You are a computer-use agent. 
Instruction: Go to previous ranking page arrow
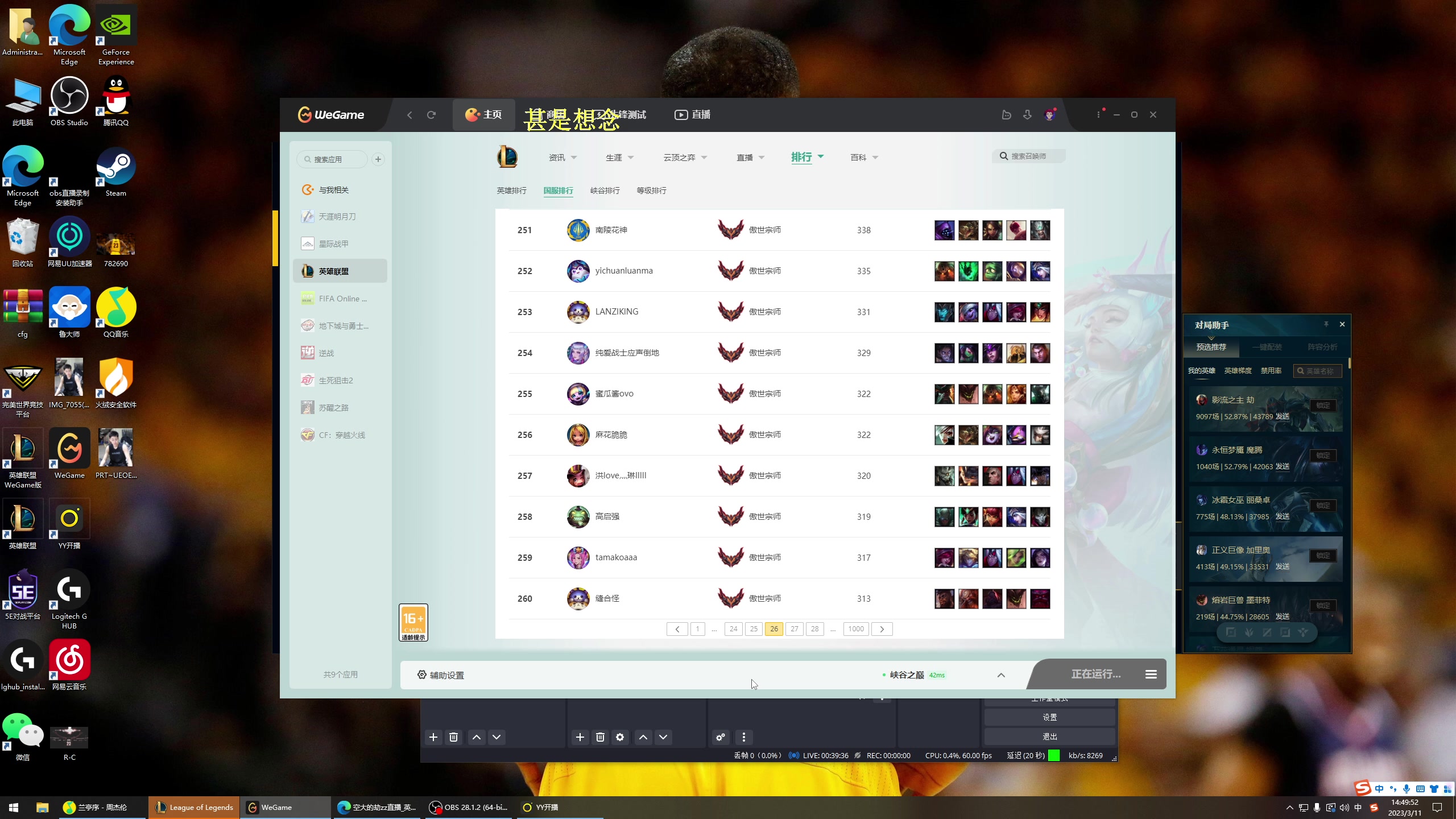[677, 628]
